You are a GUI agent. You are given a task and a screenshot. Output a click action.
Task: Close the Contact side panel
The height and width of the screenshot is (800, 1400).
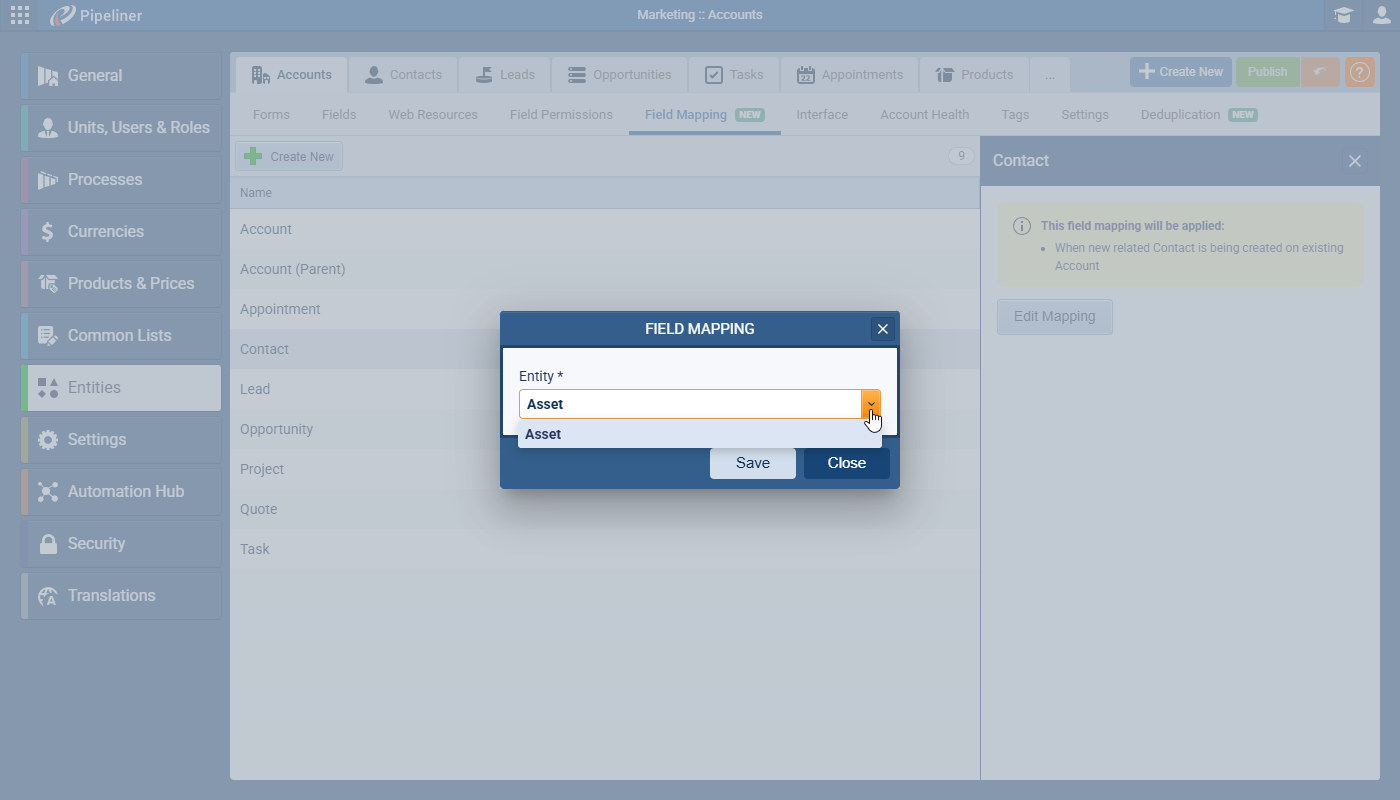pos(1354,161)
